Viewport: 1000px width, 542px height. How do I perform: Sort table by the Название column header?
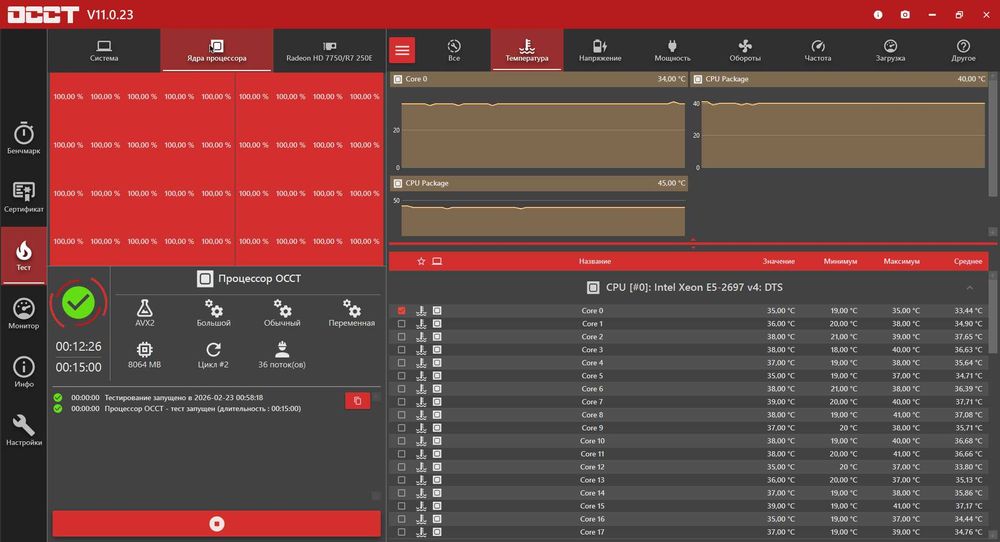click(595, 261)
